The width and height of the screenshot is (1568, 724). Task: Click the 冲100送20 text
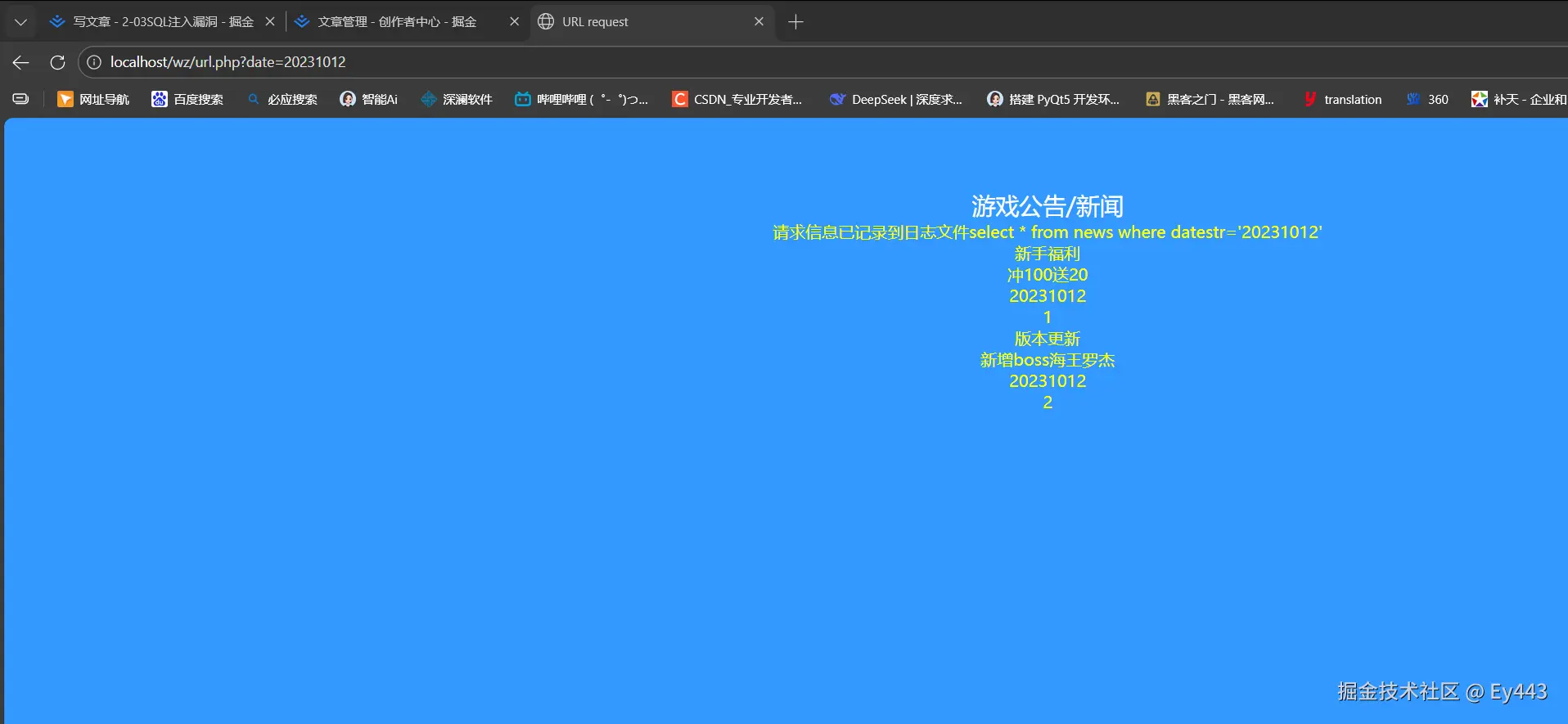tap(1048, 275)
